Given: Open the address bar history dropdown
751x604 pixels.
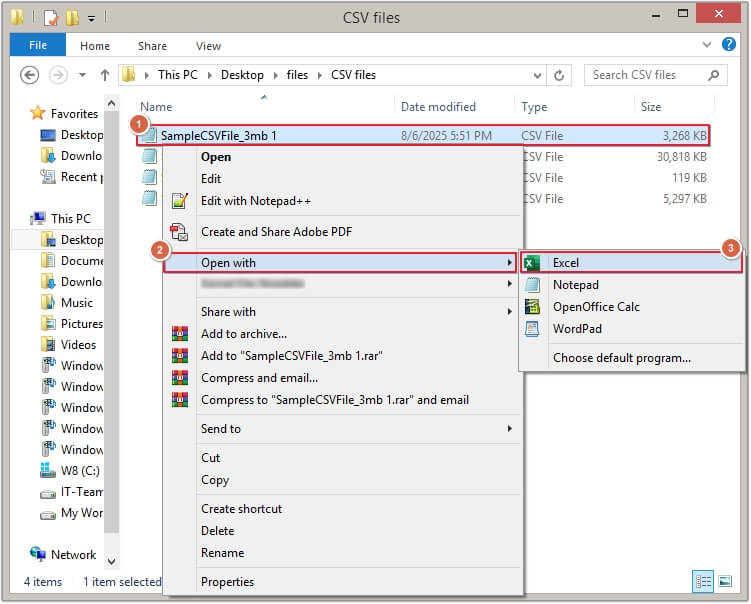Looking at the screenshot, I should pos(537,75).
